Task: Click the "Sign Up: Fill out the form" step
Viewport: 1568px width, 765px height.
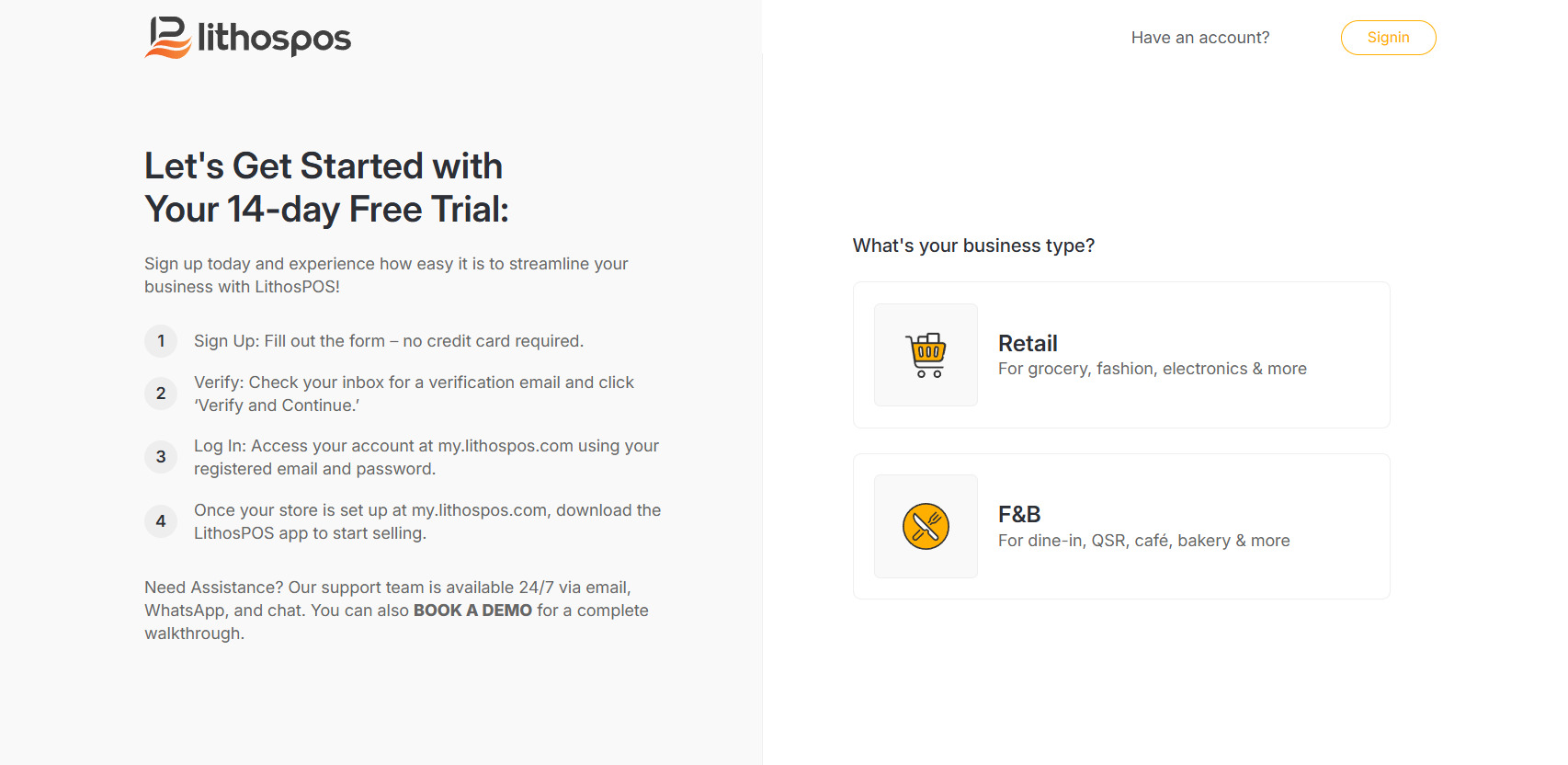Action: tap(388, 341)
